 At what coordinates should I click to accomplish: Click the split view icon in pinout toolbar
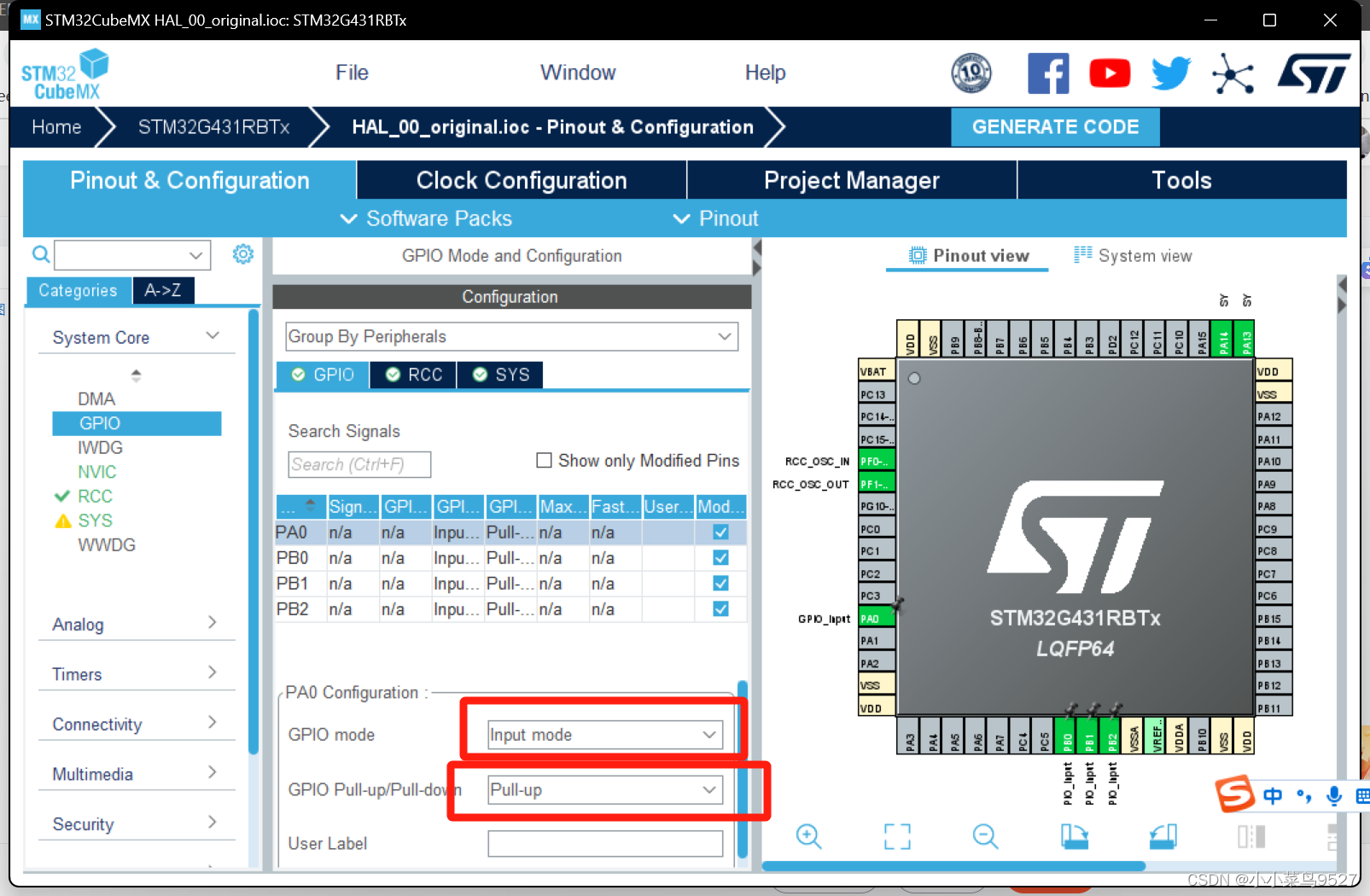pyautogui.click(x=1251, y=836)
